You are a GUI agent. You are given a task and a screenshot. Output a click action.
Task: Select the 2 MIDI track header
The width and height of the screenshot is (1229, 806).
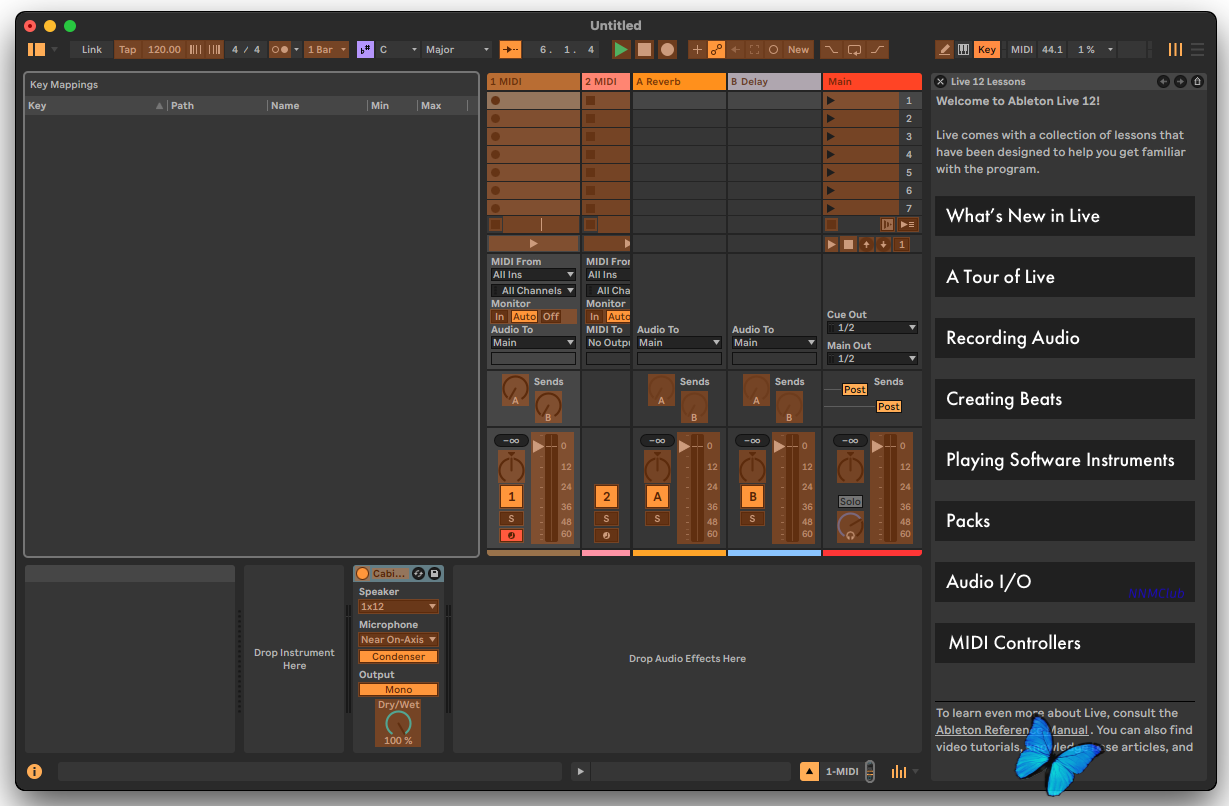(606, 81)
